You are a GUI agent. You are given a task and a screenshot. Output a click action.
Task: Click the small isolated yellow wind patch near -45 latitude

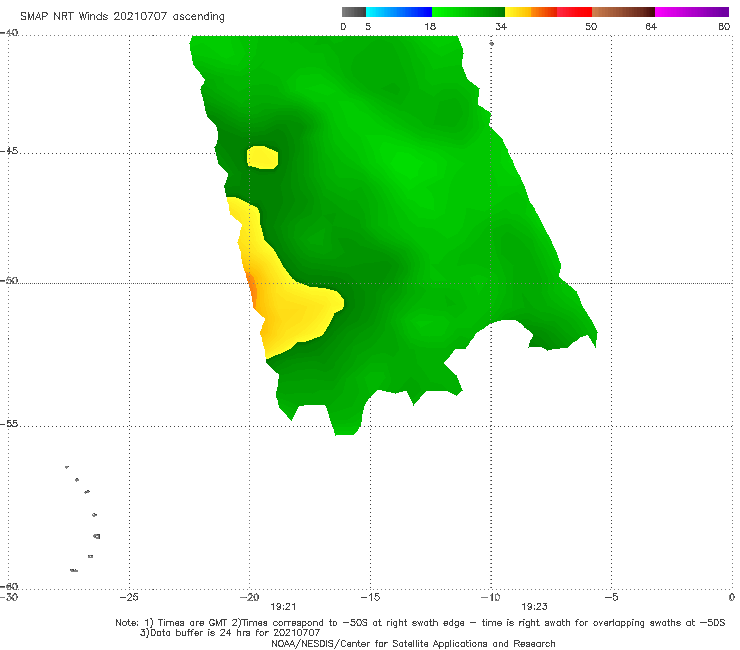(262, 157)
